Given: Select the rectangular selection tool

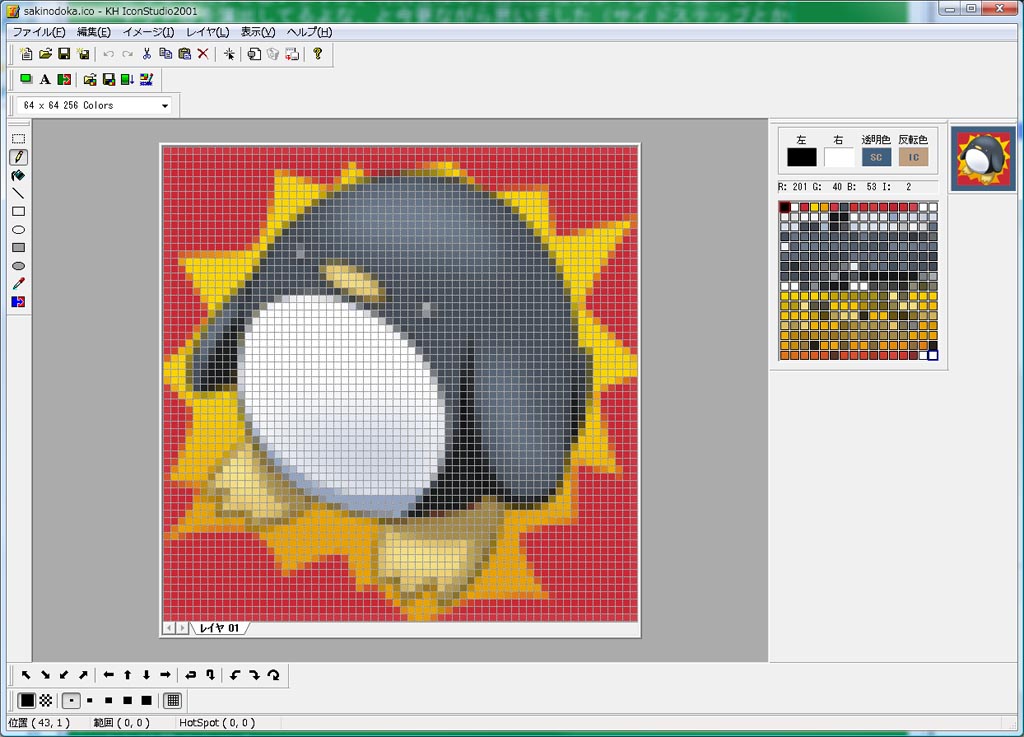Looking at the screenshot, I should coord(18,138).
